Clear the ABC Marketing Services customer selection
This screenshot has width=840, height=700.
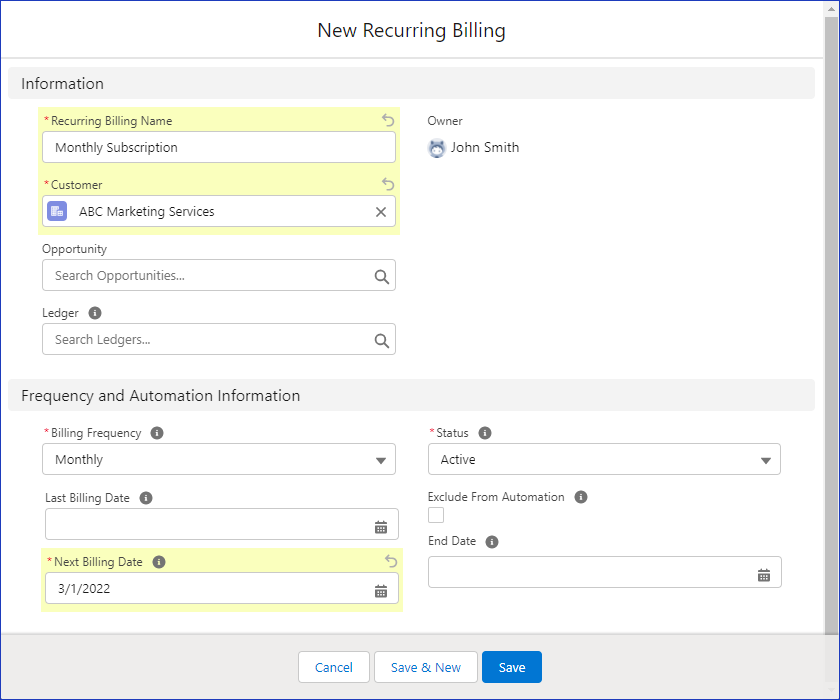coord(381,212)
